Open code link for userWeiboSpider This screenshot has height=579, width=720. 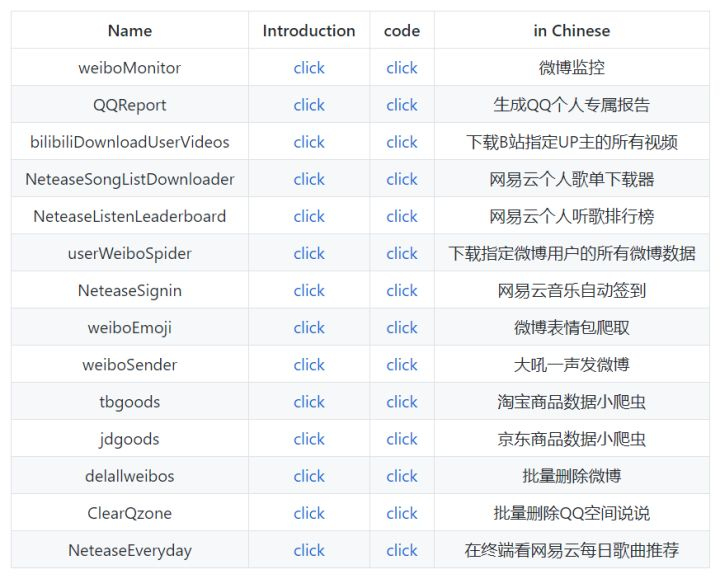402,253
